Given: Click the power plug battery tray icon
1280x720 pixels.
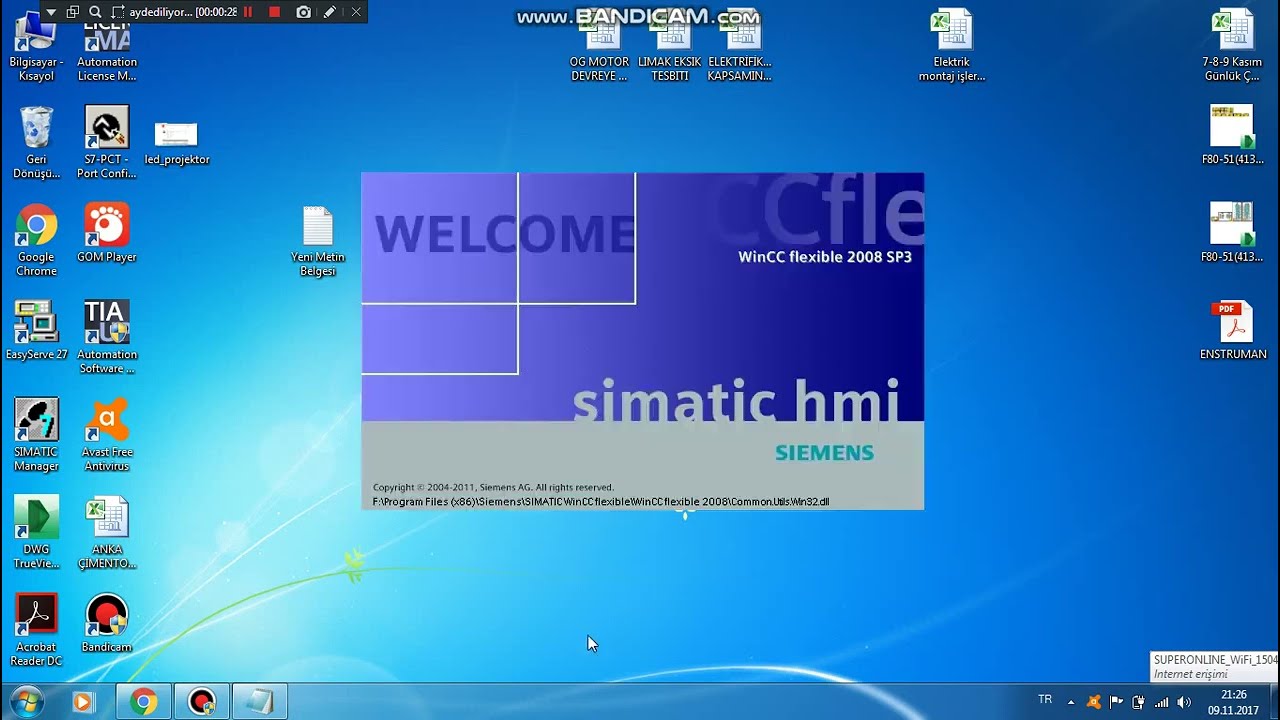Looking at the screenshot, I should [x=1138, y=702].
